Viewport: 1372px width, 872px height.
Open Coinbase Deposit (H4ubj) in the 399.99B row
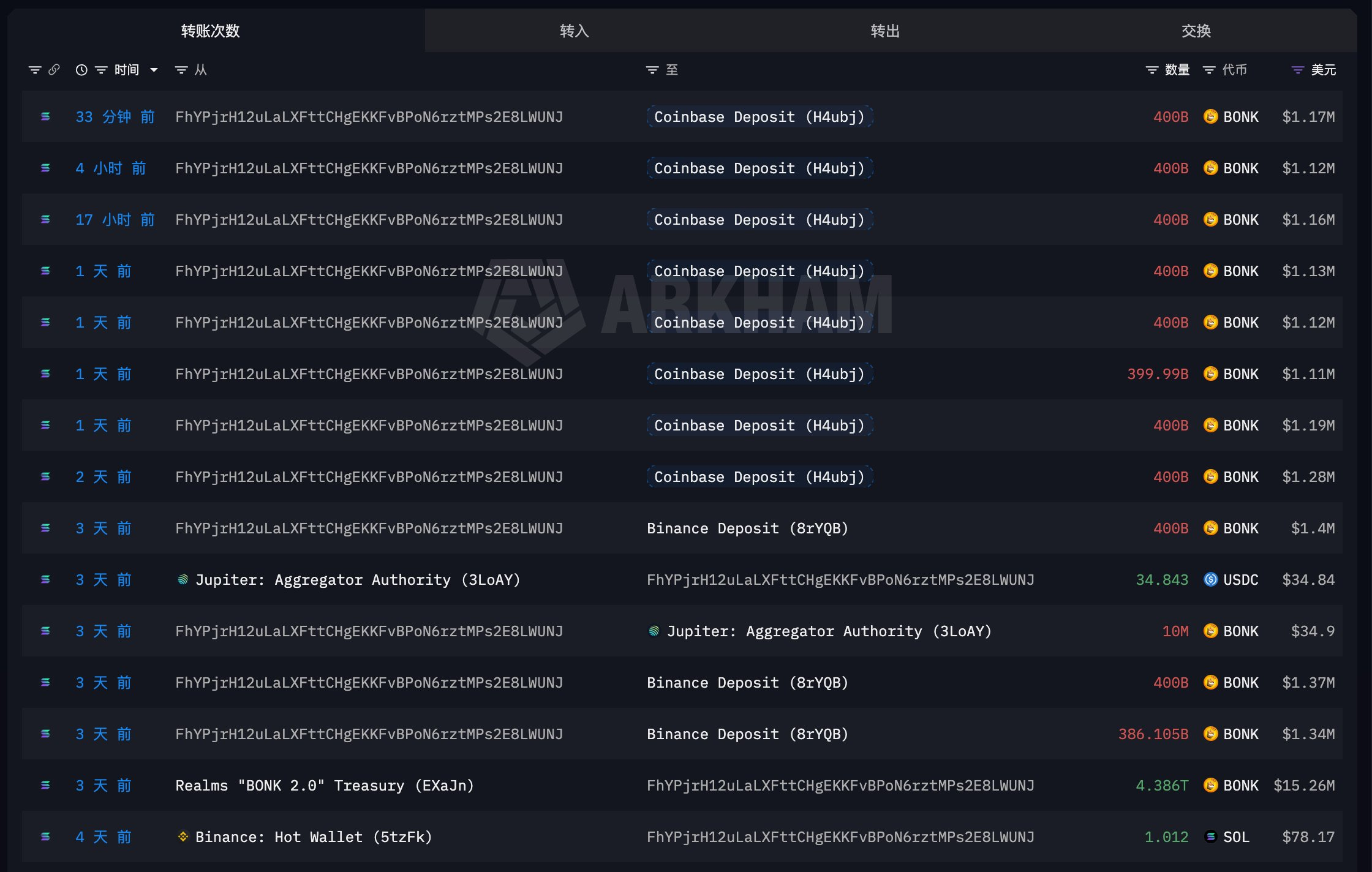(x=759, y=374)
